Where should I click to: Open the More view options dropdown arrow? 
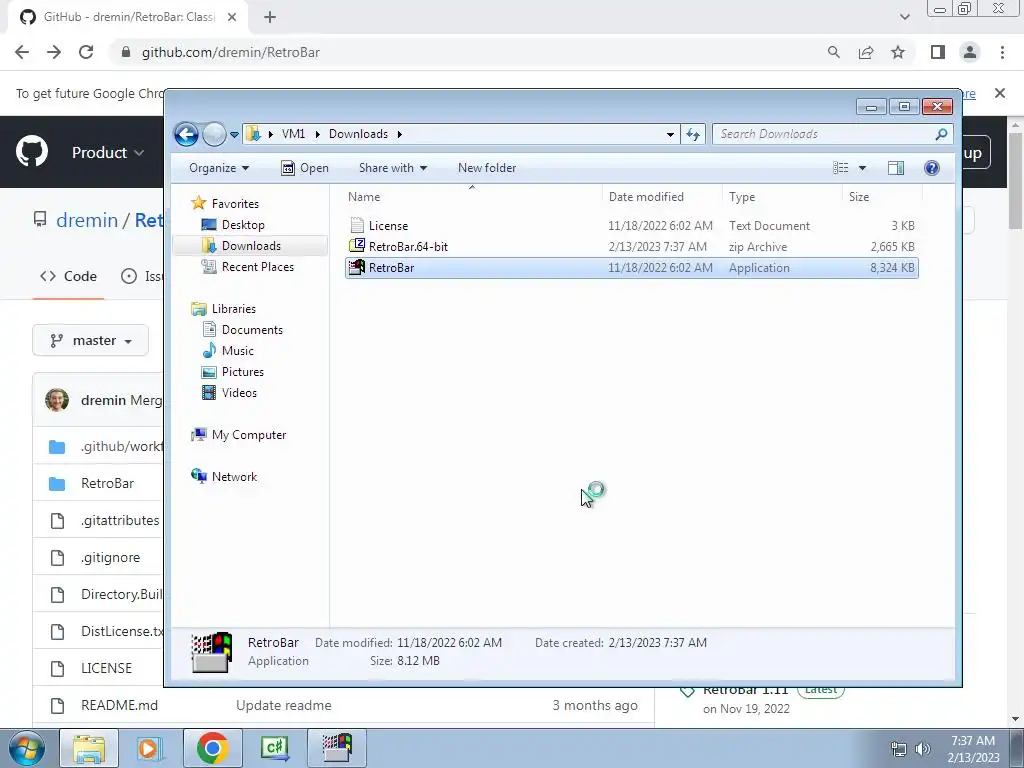pyautogui.click(x=862, y=168)
